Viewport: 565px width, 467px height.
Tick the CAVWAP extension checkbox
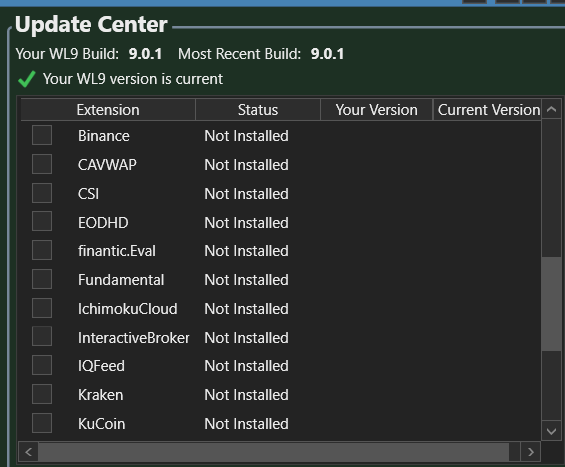tap(42, 164)
